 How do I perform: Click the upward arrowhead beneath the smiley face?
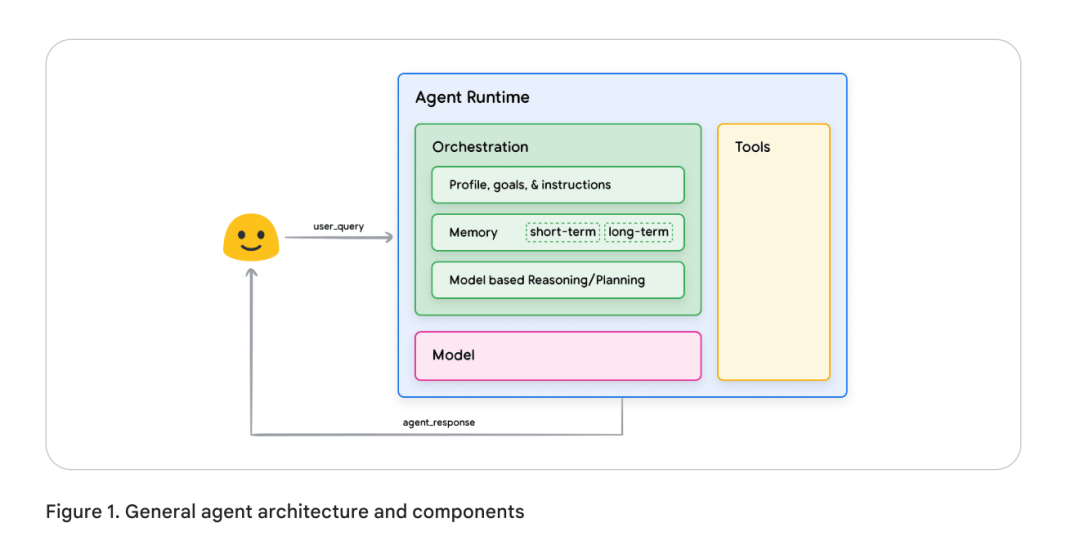[x=251, y=272]
